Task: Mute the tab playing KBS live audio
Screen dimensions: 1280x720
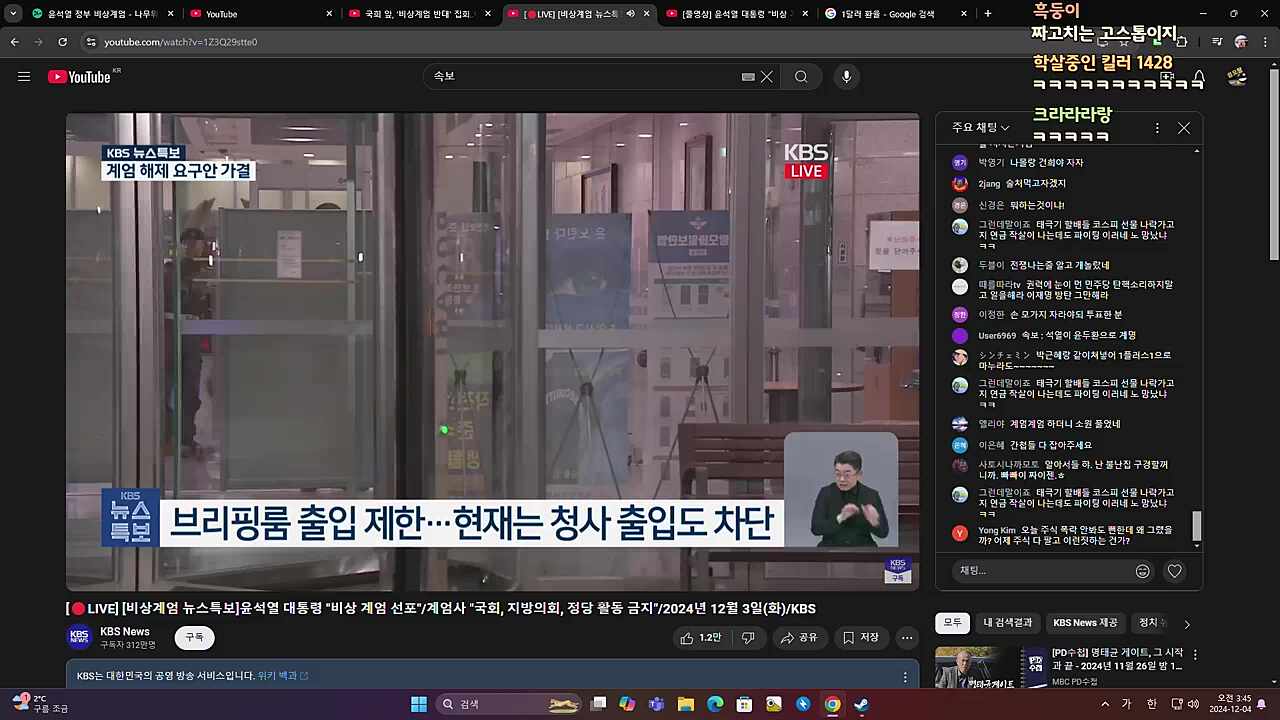Action: [x=630, y=14]
